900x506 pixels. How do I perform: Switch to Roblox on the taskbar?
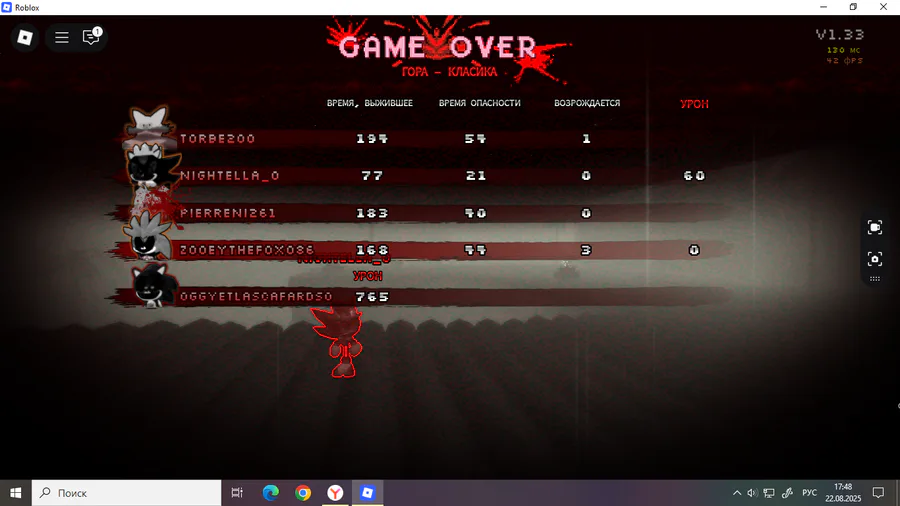tap(367, 493)
